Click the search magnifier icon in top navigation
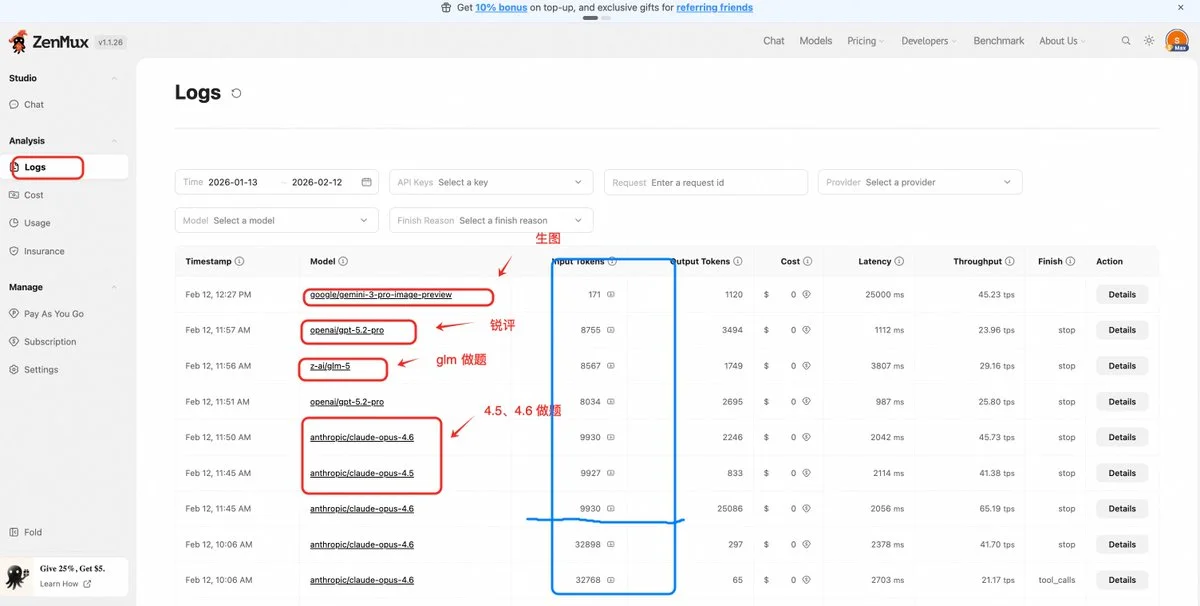 pyautogui.click(x=1126, y=41)
